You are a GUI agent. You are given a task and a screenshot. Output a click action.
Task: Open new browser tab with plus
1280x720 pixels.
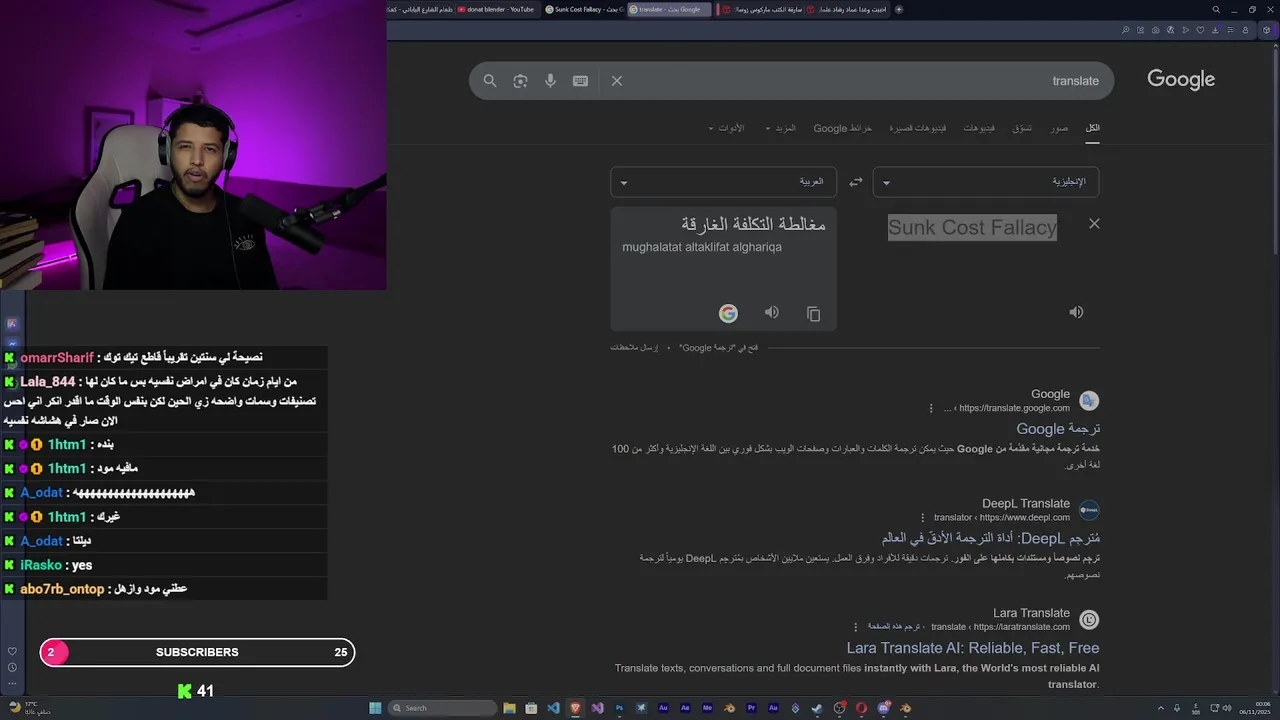[899, 9]
